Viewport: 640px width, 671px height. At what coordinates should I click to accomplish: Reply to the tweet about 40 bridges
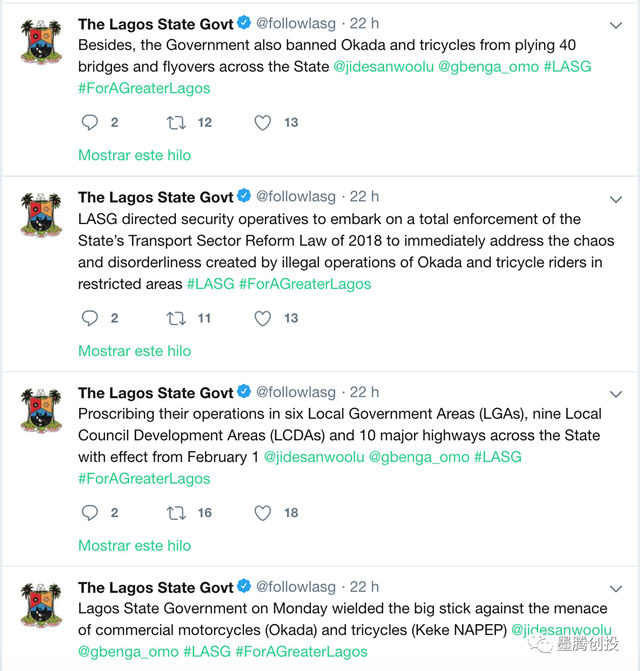pyautogui.click(x=89, y=122)
